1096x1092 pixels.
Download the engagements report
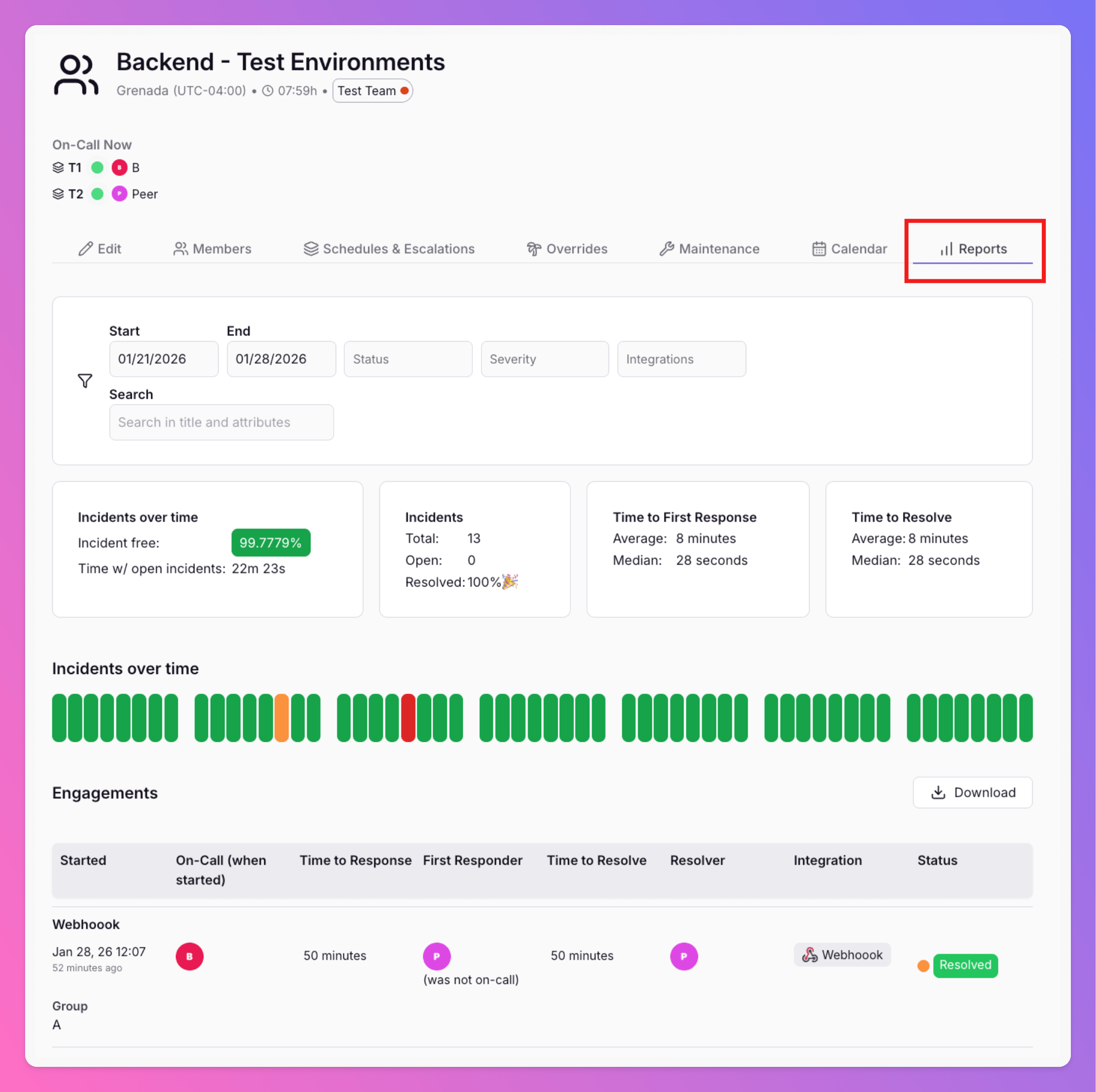pyautogui.click(x=972, y=792)
